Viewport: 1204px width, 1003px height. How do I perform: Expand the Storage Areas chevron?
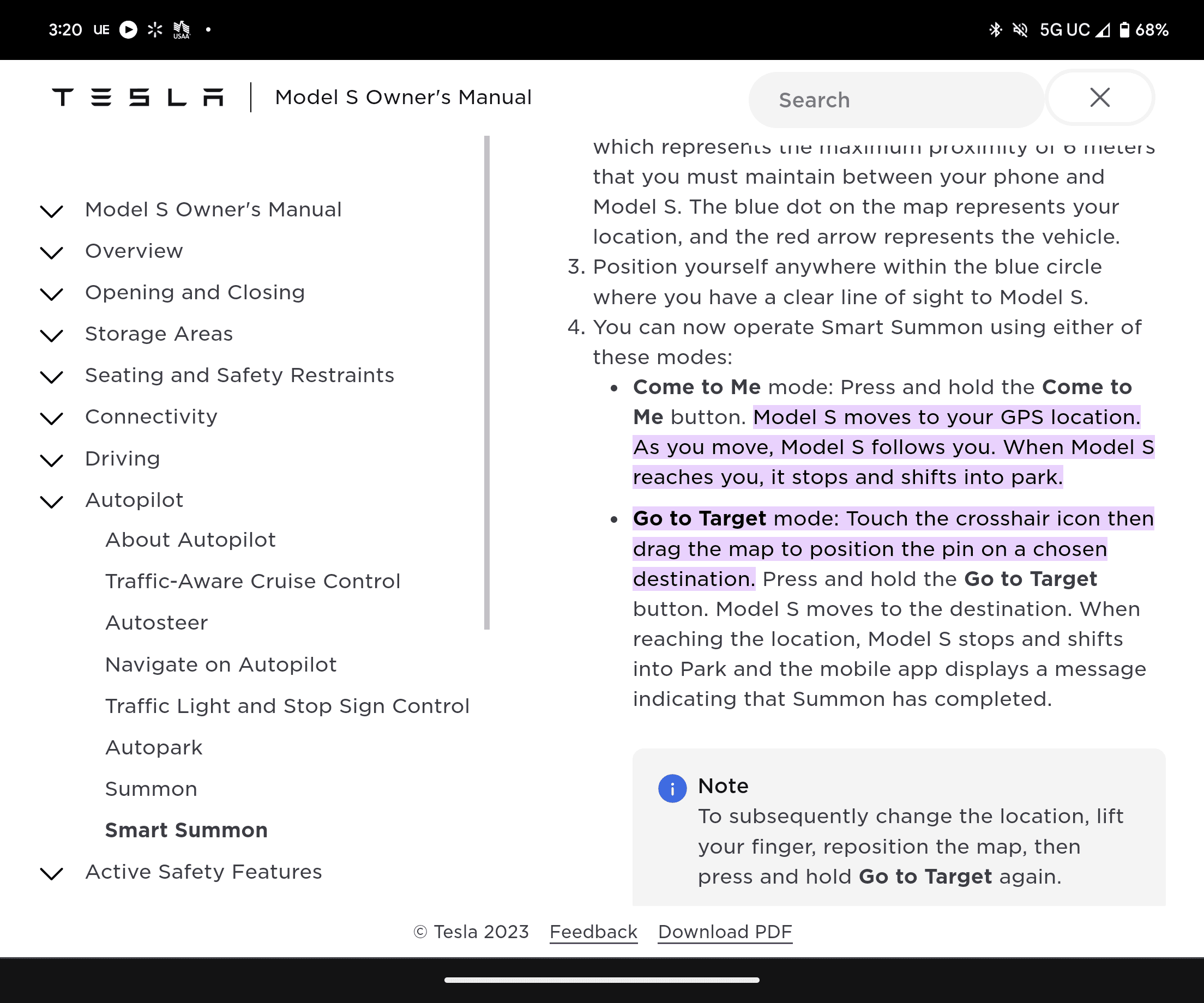[52, 335]
